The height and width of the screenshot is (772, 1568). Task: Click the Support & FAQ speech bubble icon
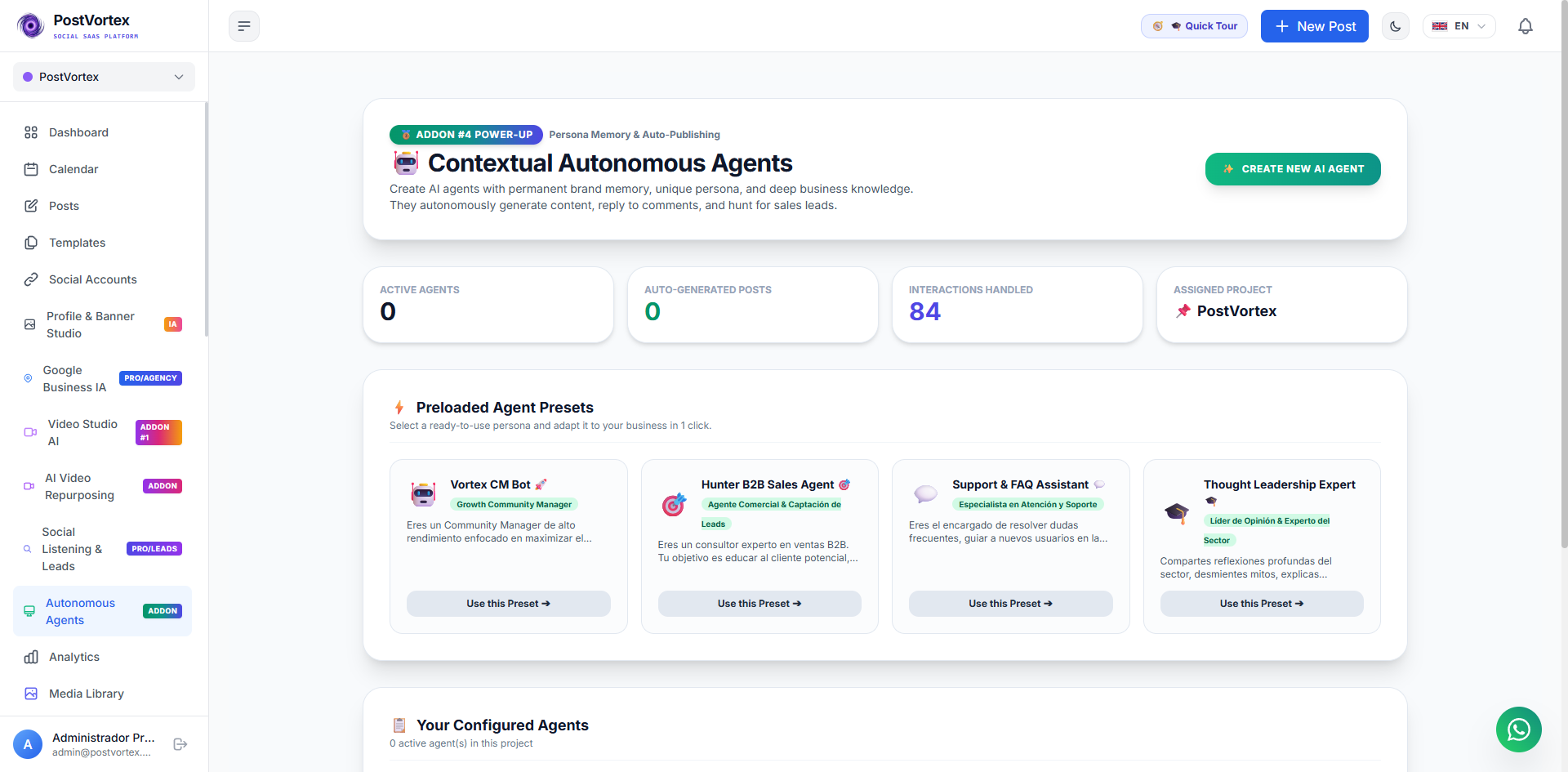point(925,493)
